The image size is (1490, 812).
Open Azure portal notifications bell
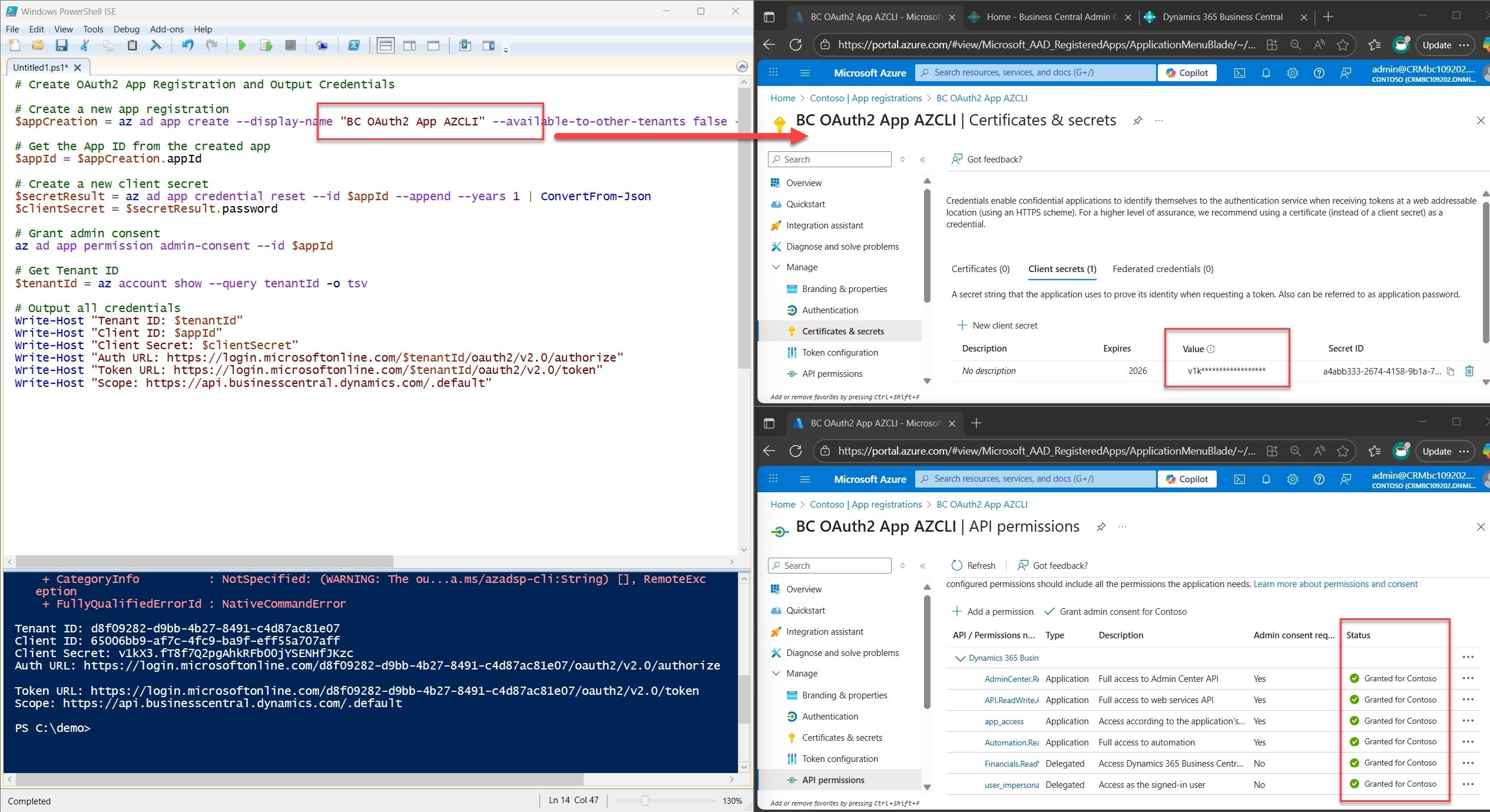pyautogui.click(x=1266, y=72)
